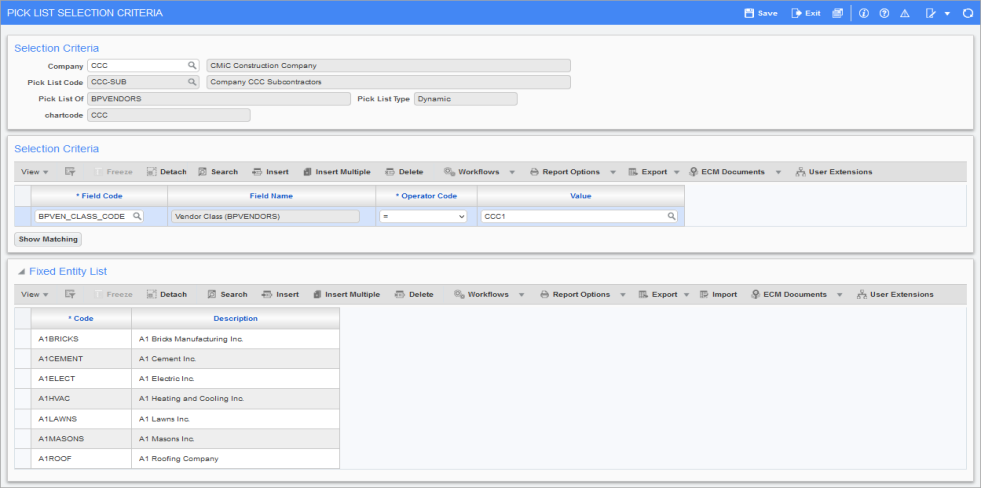Expand dropdown arrow next to notes icon
This screenshot has width=981, height=488.
[x=947, y=13]
